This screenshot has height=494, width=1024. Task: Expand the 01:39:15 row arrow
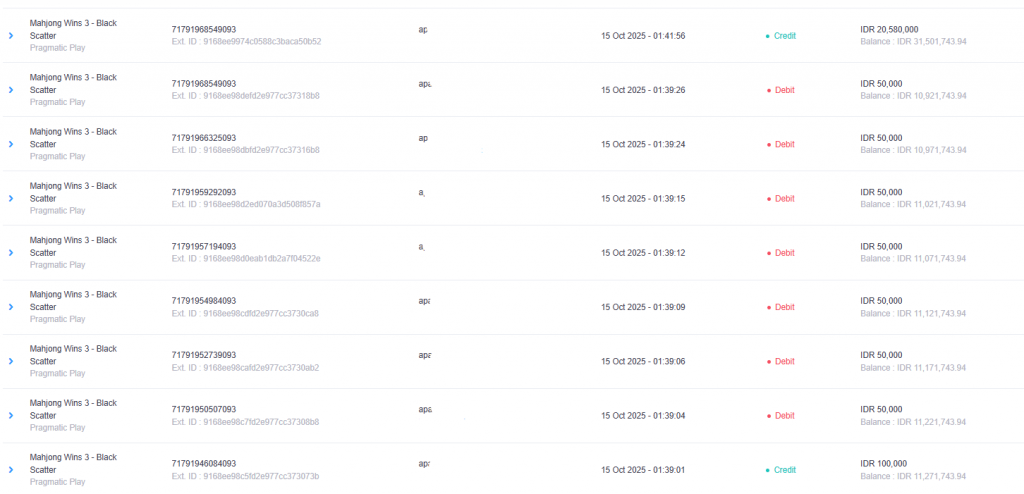(11, 198)
